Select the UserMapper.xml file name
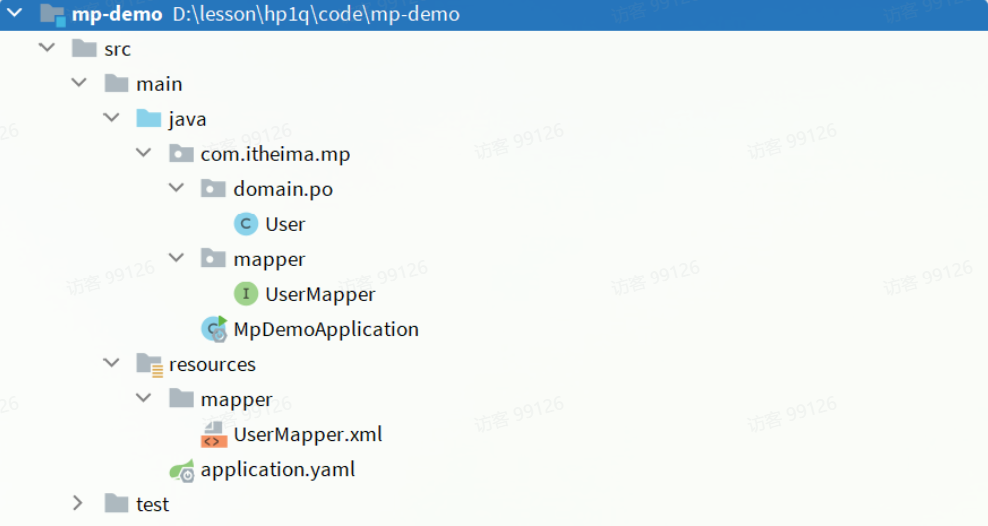Image resolution: width=988 pixels, height=526 pixels. click(308, 435)
